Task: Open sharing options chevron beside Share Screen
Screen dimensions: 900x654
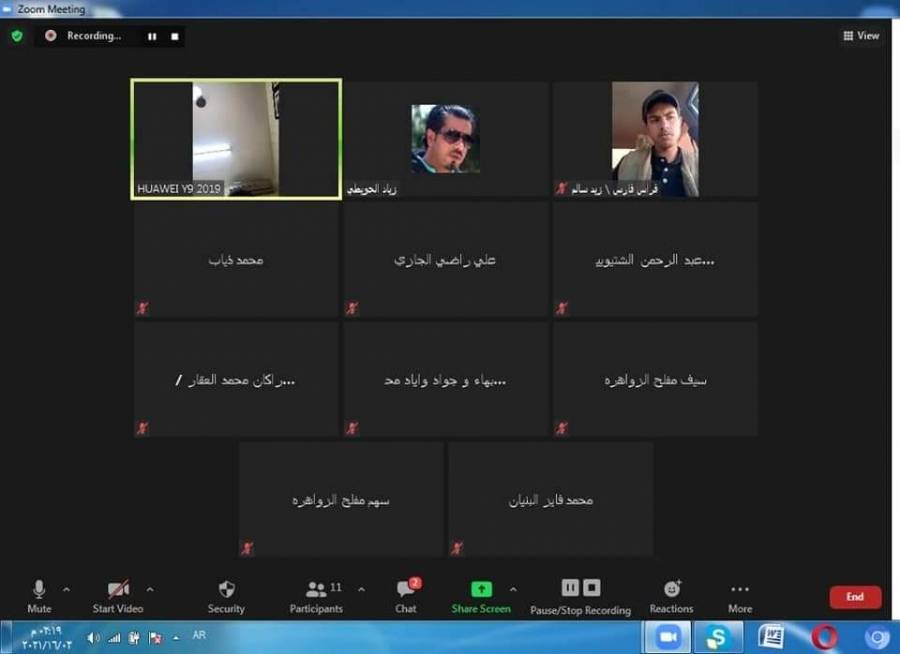Action: point(513,589)
